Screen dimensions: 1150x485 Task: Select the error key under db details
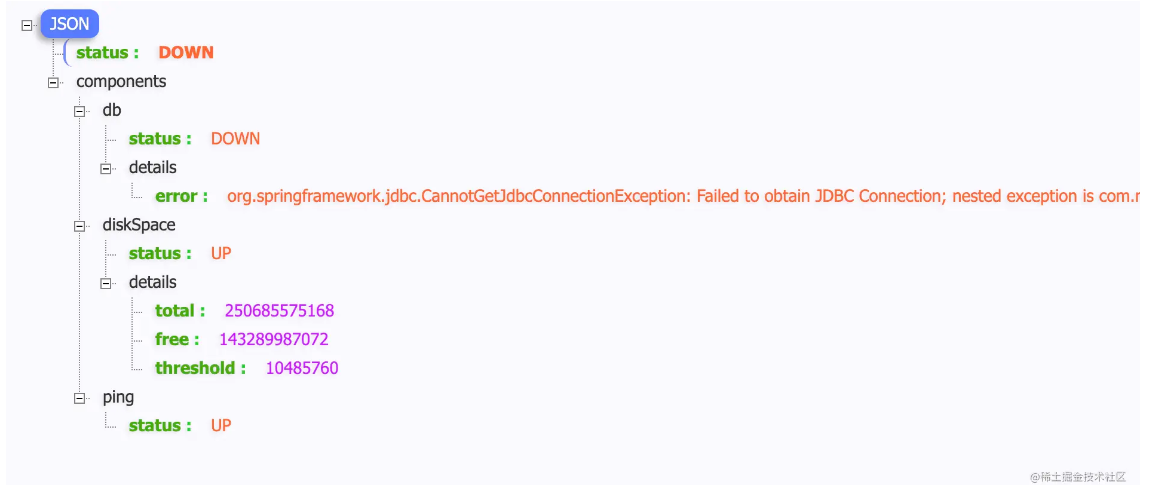pyautogui.click(x=181, y=196)
